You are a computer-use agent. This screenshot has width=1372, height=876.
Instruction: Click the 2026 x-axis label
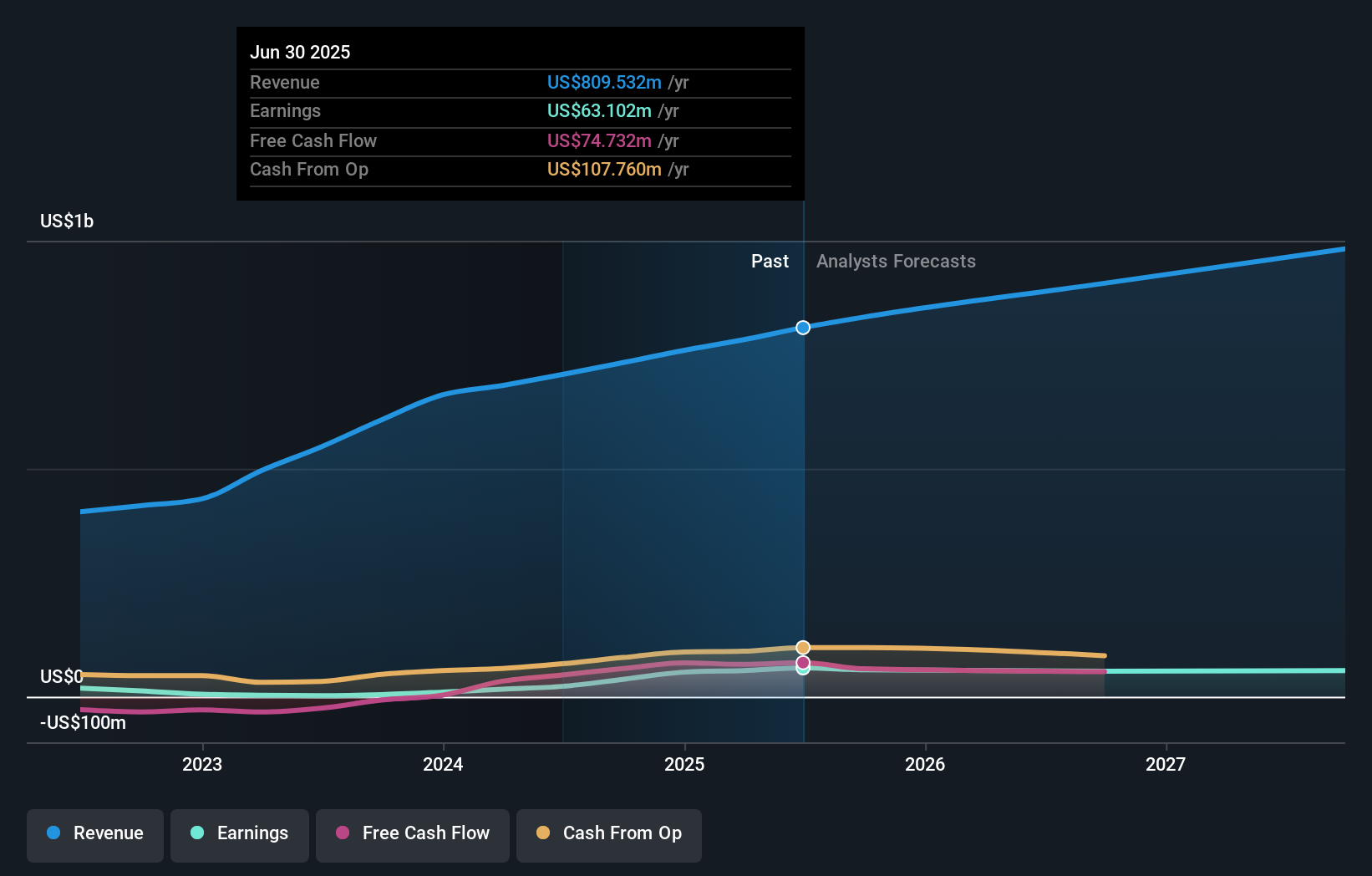point(925,764)
